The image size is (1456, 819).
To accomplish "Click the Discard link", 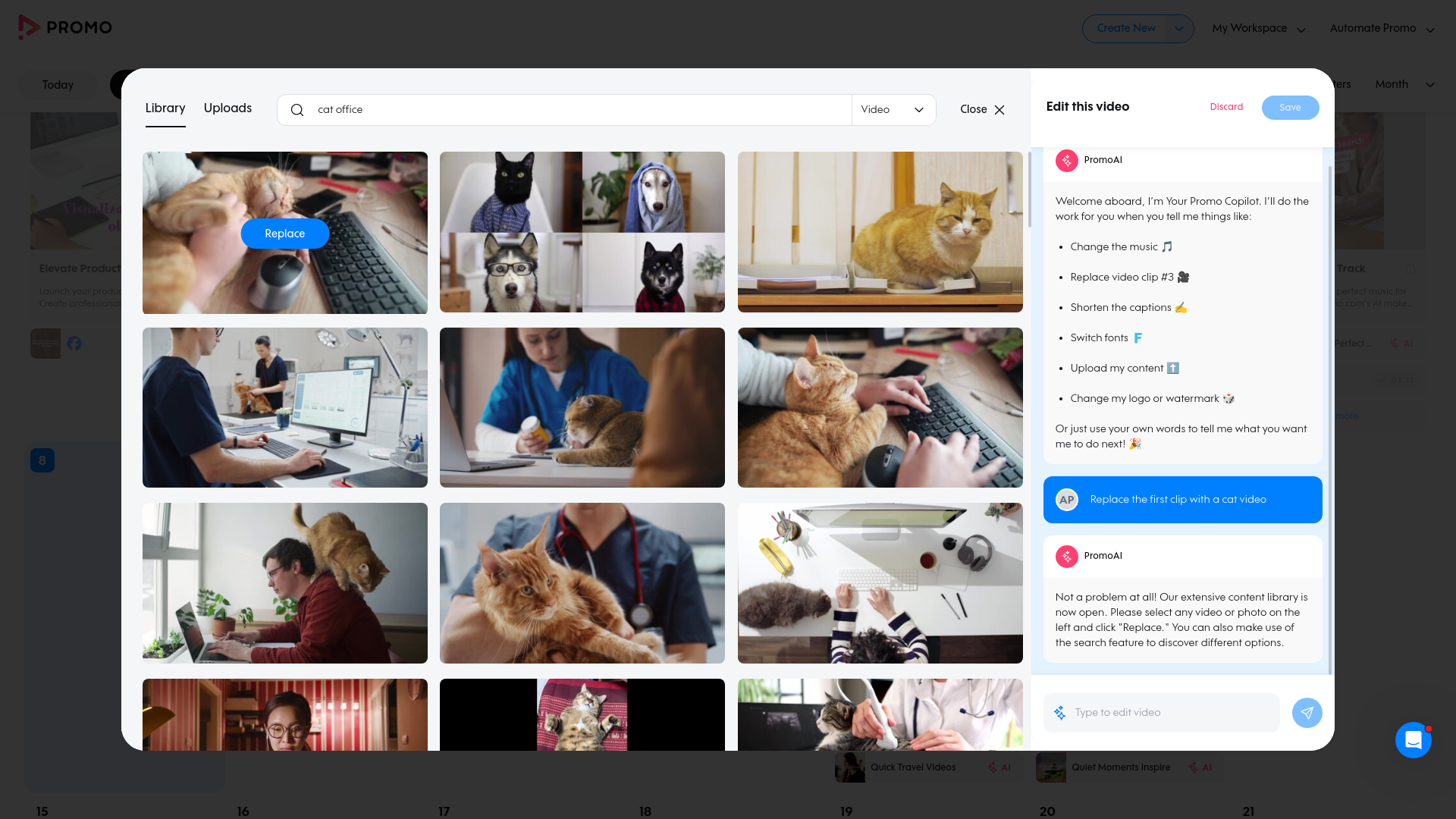I will click(1226, 107).
